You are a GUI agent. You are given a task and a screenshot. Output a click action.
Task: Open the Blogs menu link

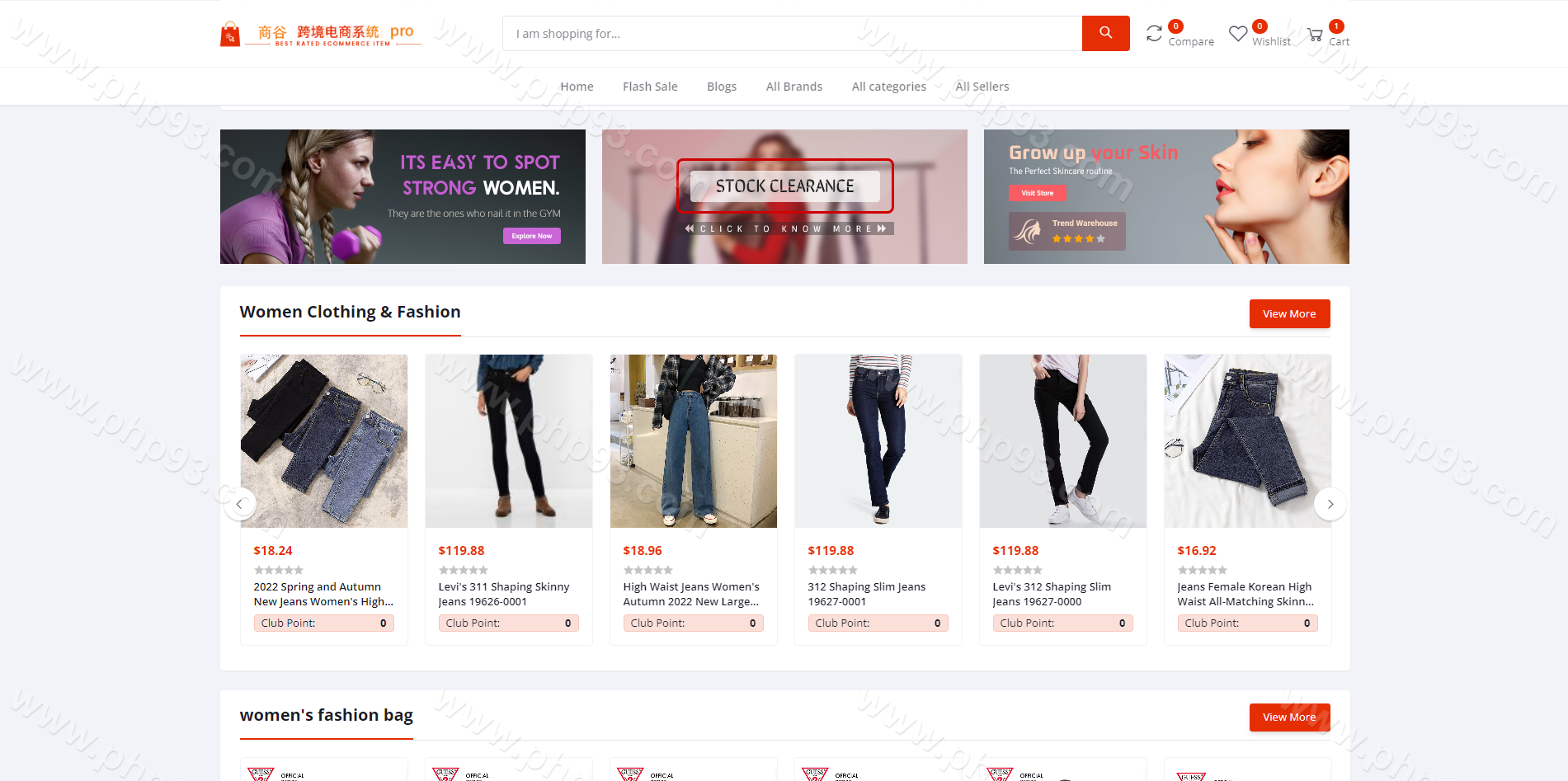point(721,87)
